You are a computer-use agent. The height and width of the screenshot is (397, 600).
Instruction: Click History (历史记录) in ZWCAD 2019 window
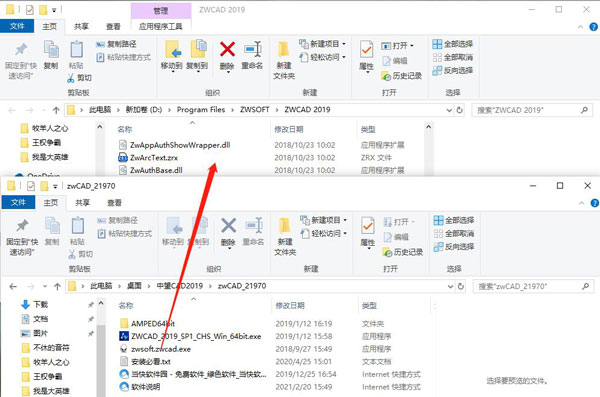click(402, 76)
